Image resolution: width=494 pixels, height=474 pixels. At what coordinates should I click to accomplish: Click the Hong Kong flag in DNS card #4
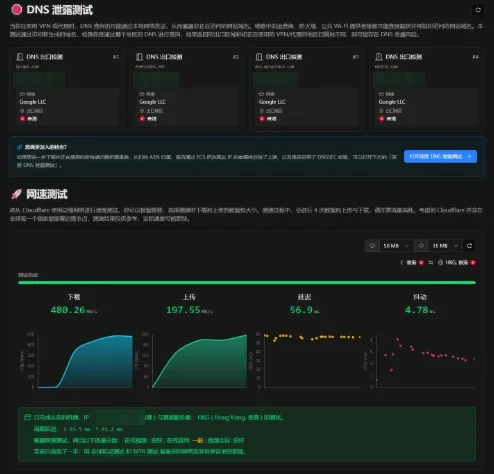[x=381, y=119]
